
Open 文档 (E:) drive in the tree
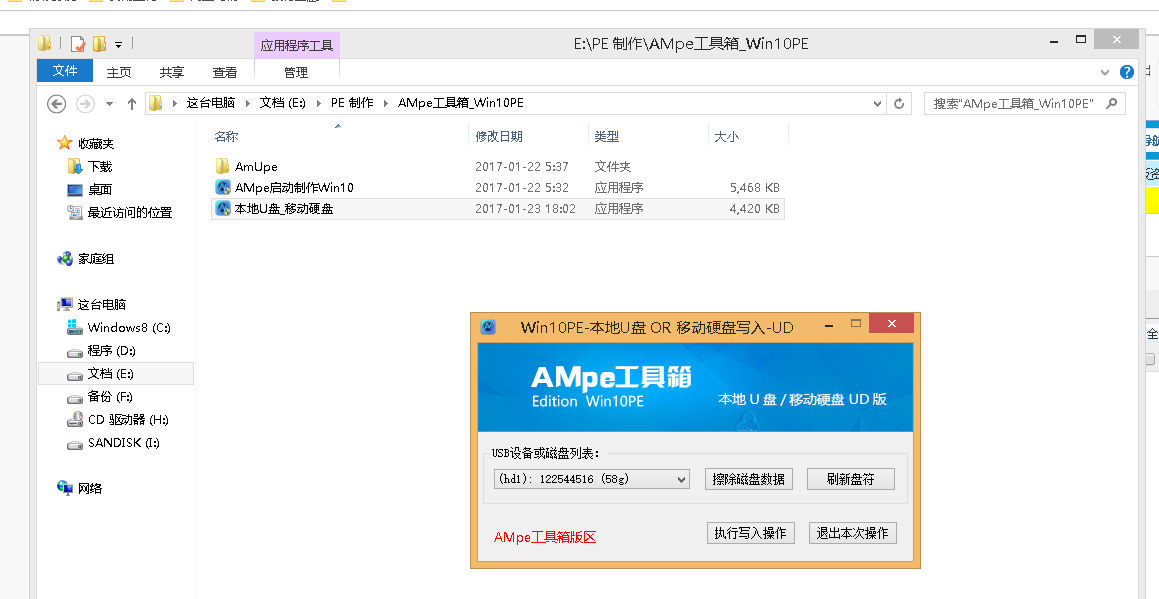111,373
